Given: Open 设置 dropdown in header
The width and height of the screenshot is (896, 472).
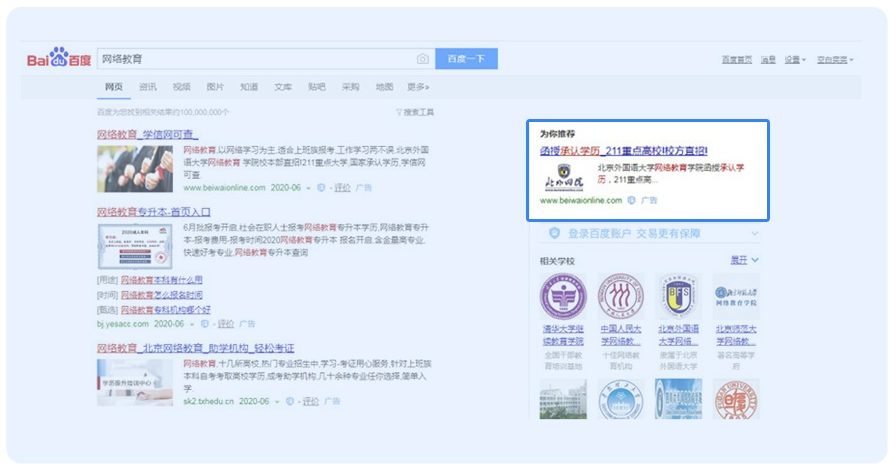Looking at the screenshot, I should (795, 59).
